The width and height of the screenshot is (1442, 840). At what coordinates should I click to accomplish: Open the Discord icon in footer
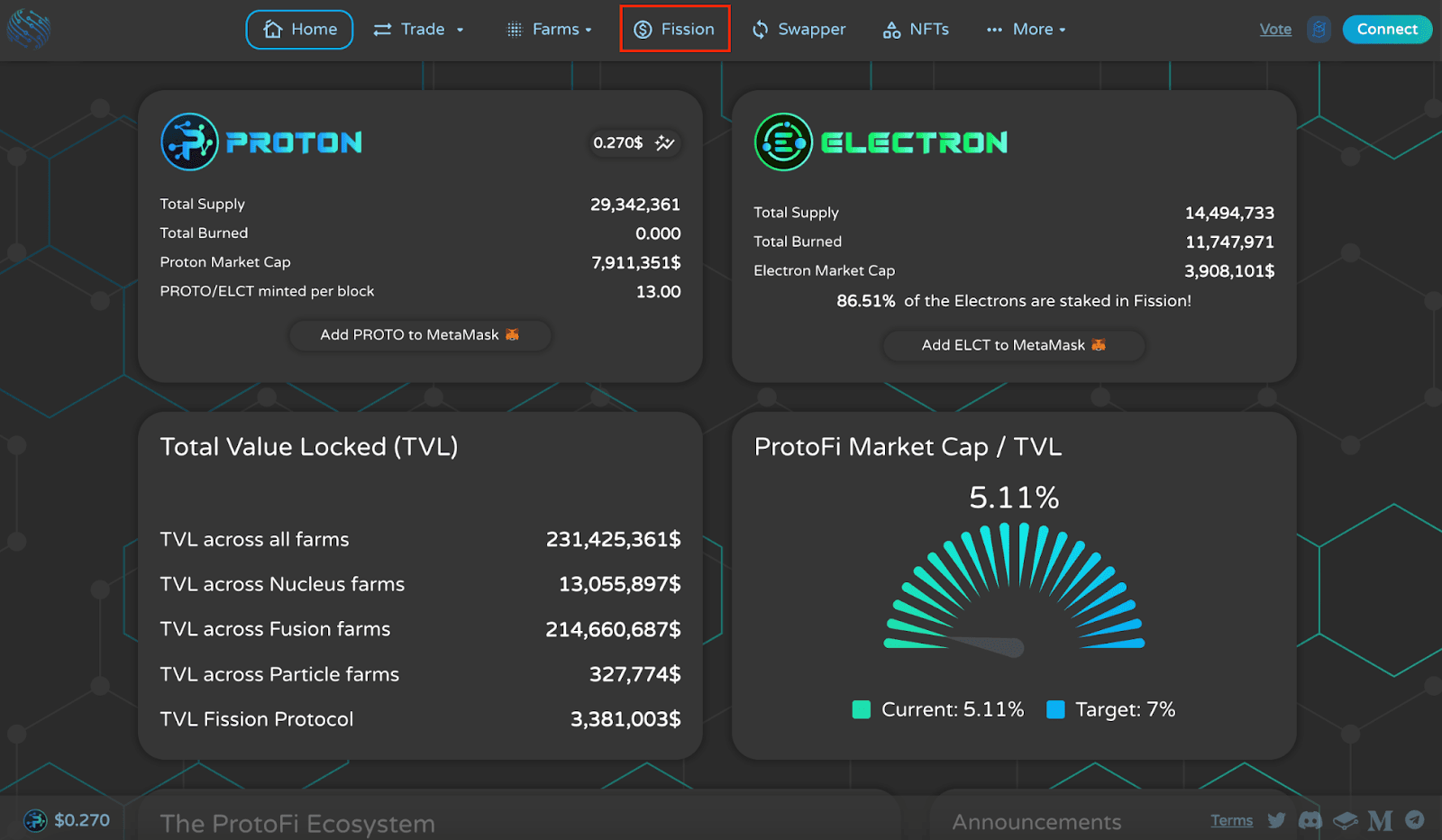[x=1310, y=820]
